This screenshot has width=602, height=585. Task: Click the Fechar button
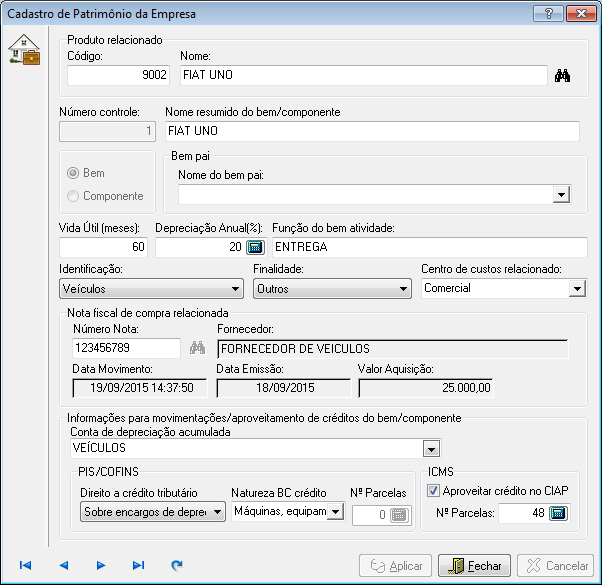tap(475, 565)
